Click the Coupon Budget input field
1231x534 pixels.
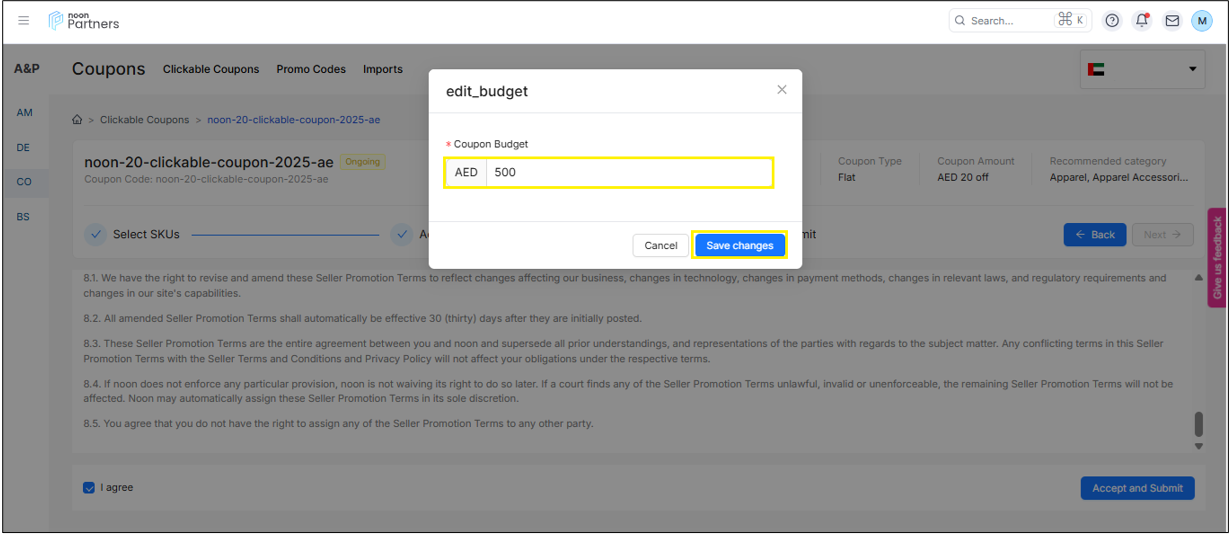point(629,172)
